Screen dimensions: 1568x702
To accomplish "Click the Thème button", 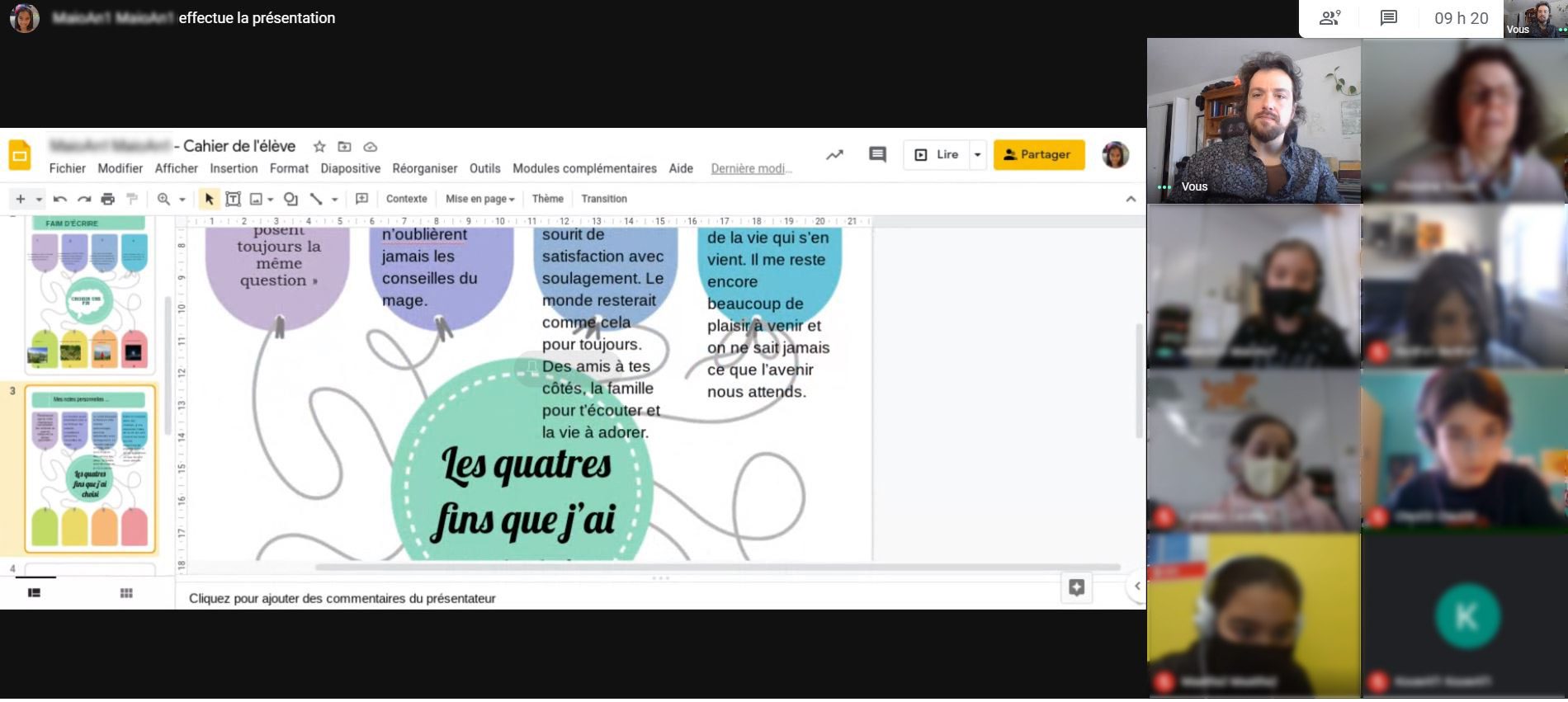I will 547,199.
